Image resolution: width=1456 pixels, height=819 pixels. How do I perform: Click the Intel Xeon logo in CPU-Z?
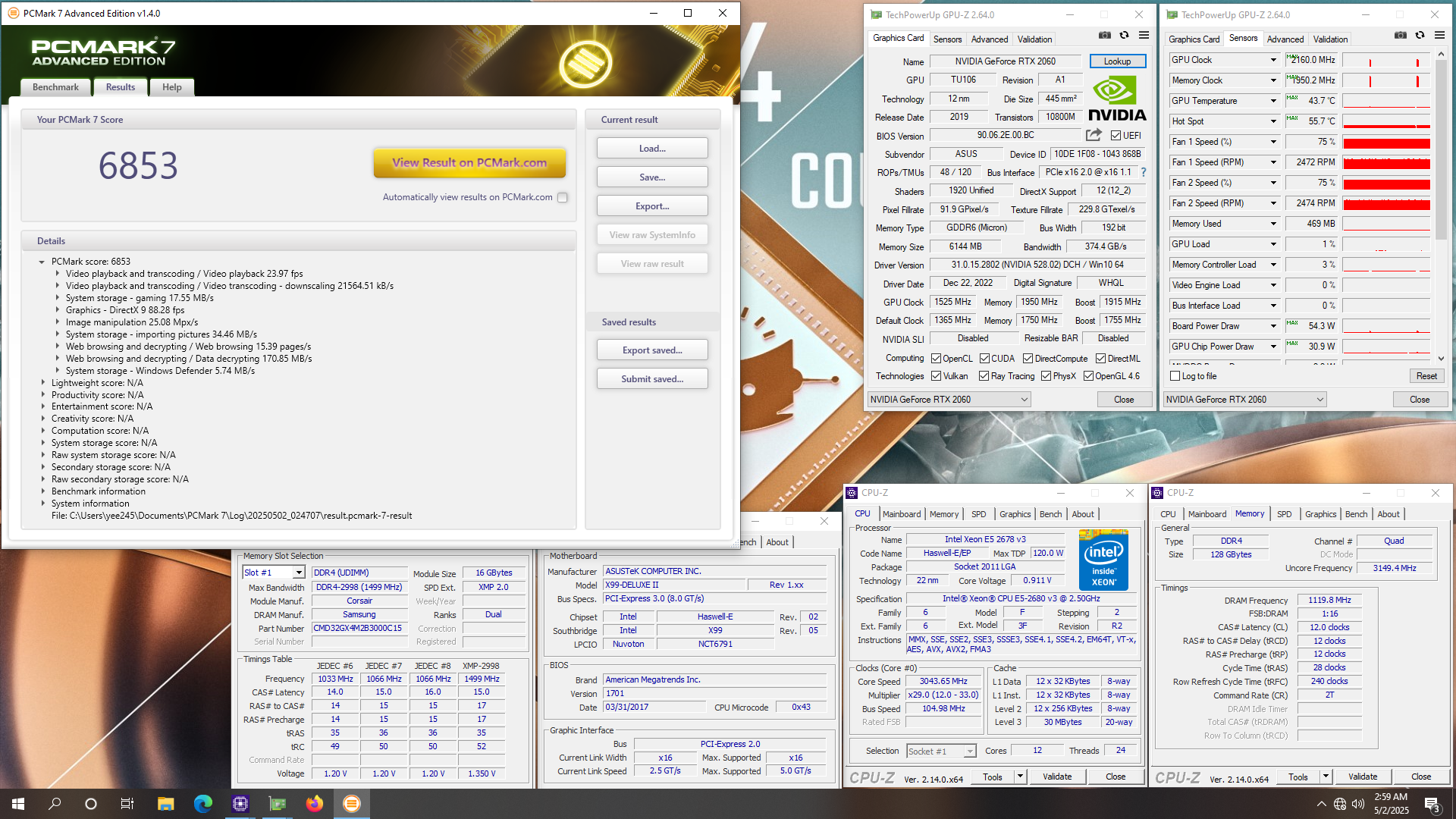[1103, 560]
